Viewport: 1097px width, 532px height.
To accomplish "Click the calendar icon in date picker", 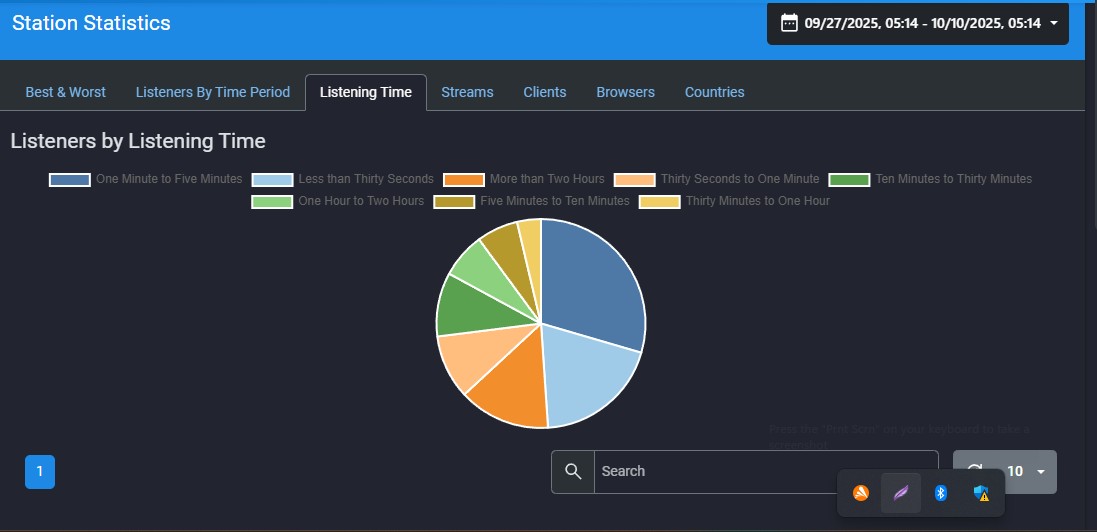I will 789,23.
